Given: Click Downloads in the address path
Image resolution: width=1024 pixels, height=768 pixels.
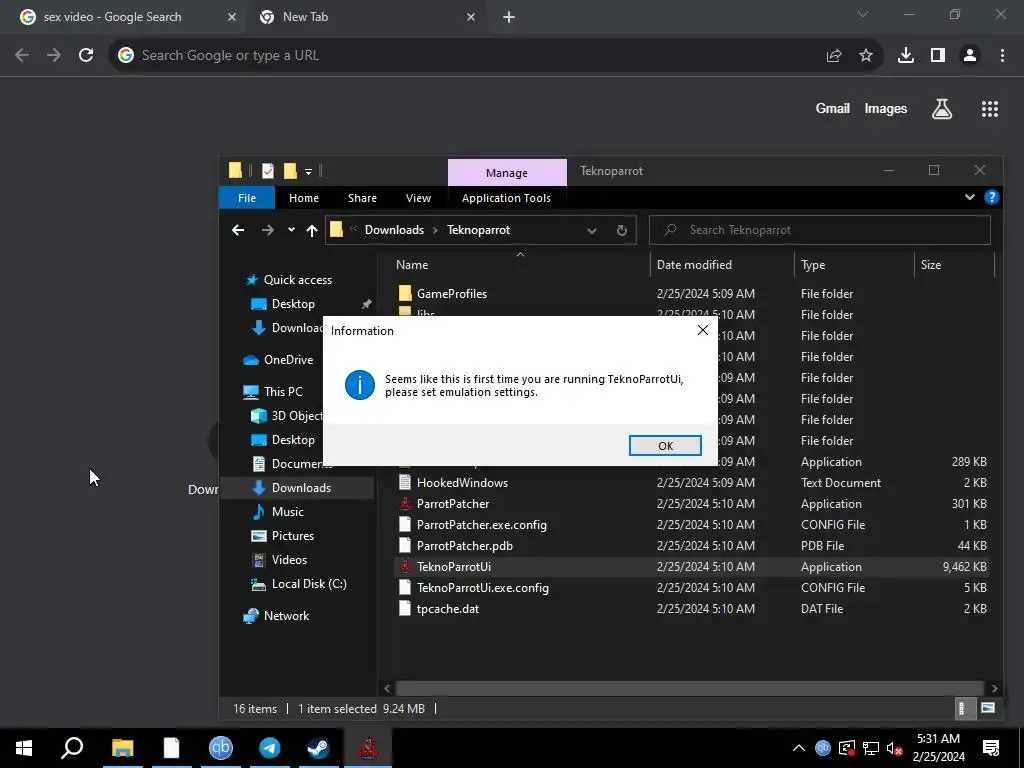Looking at the screenshot, I should (x=394, y=230).
